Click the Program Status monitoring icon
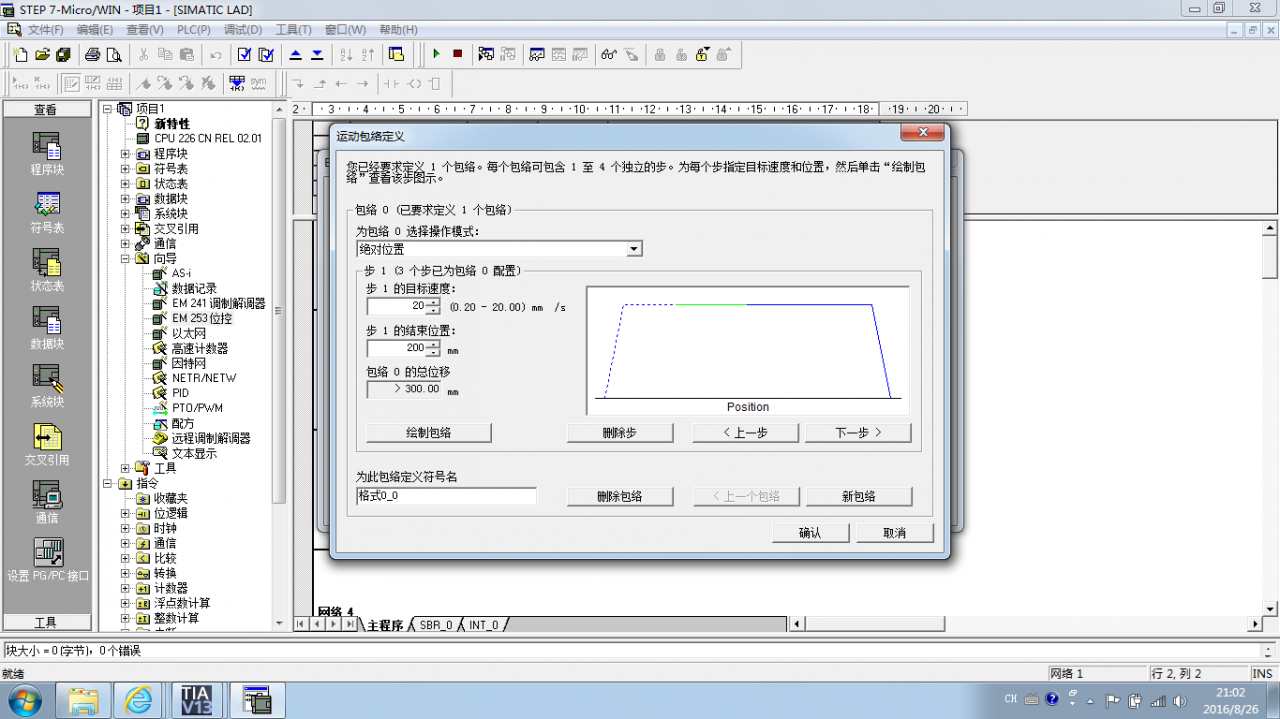This screenshot has width=1280, height=719. (x=486, y=54)
